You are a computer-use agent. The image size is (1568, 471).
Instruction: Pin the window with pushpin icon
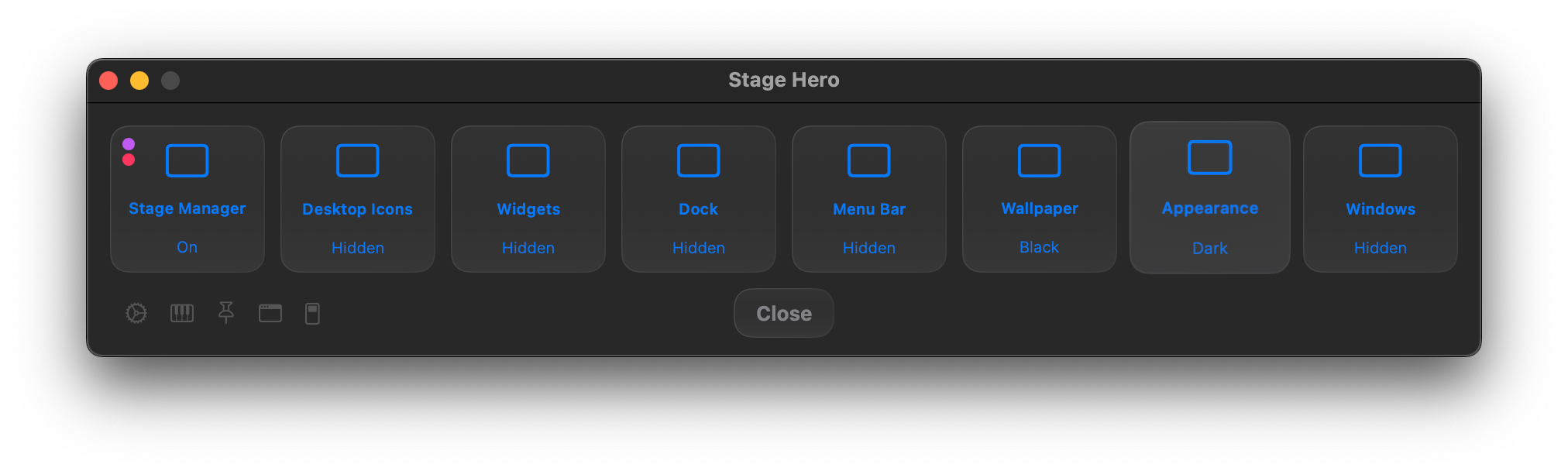tap(226, 313)
